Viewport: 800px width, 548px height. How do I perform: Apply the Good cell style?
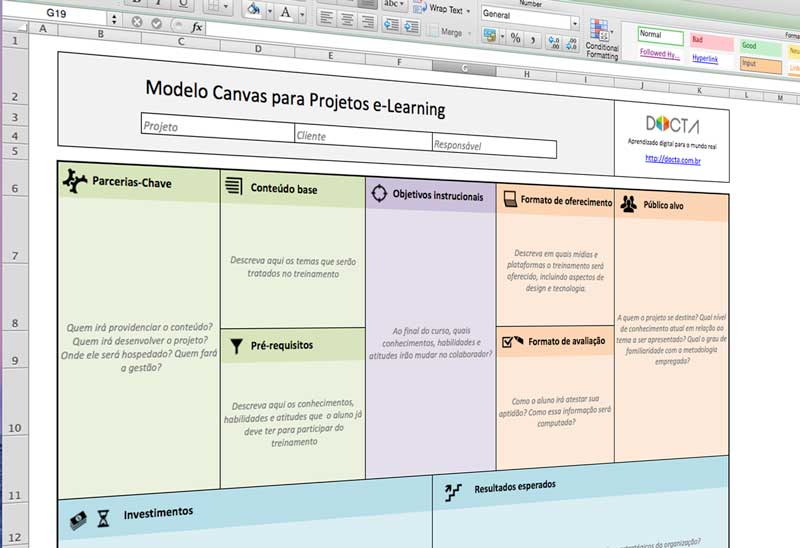click(760, 46)
